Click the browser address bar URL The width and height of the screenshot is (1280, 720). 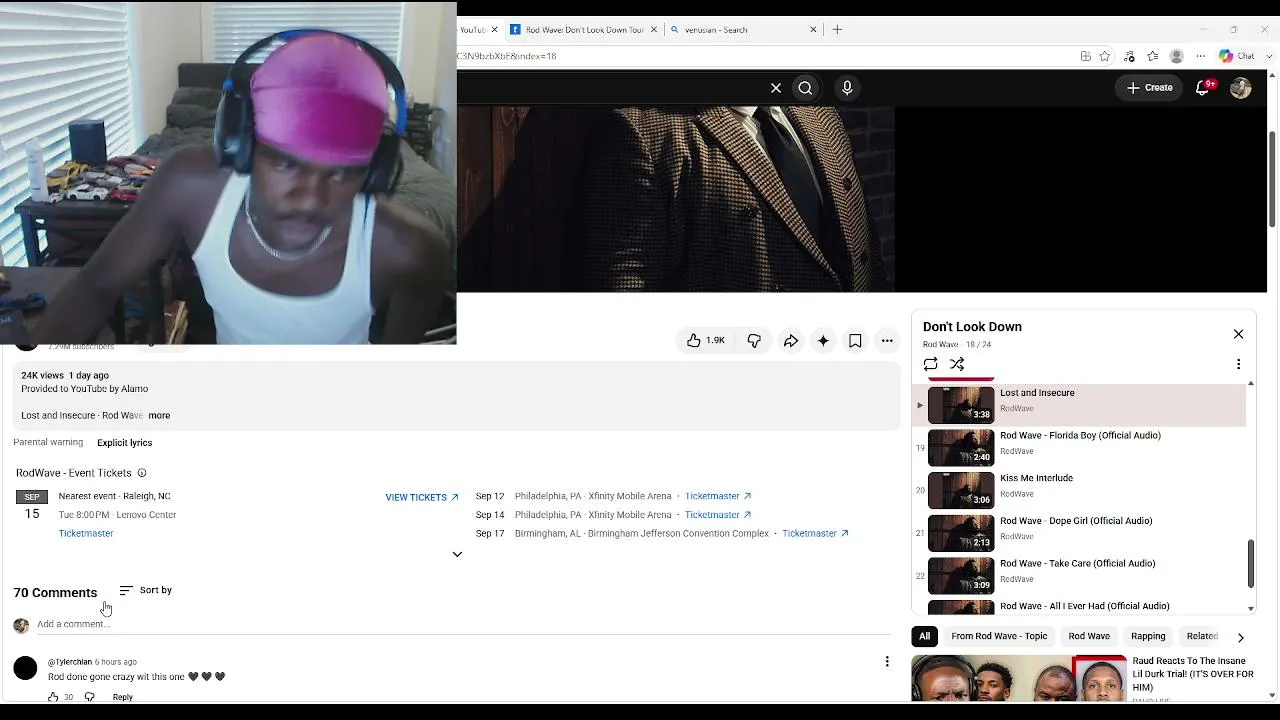click(x=507, y=56)
